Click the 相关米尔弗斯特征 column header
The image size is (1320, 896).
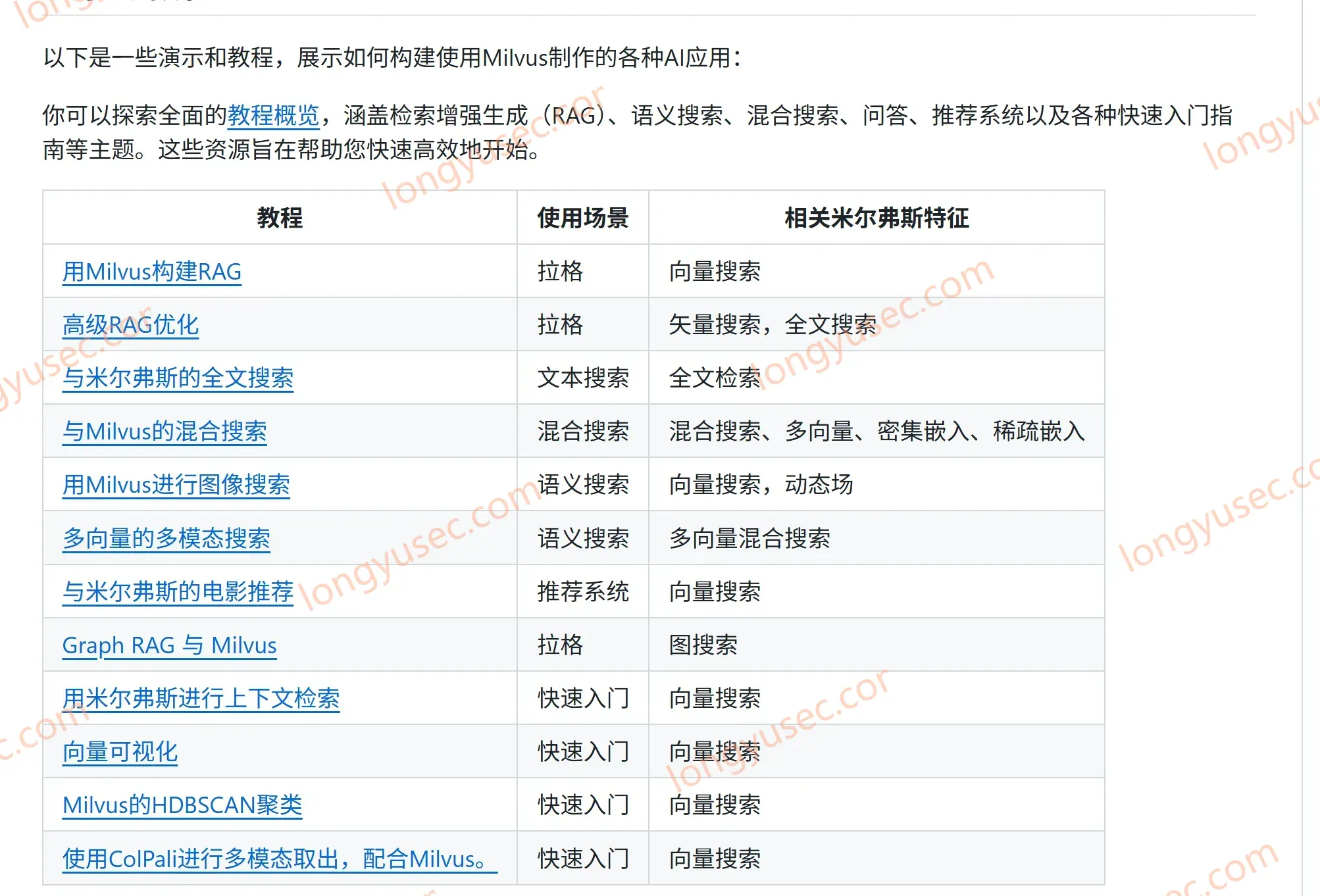pos(876,218)
